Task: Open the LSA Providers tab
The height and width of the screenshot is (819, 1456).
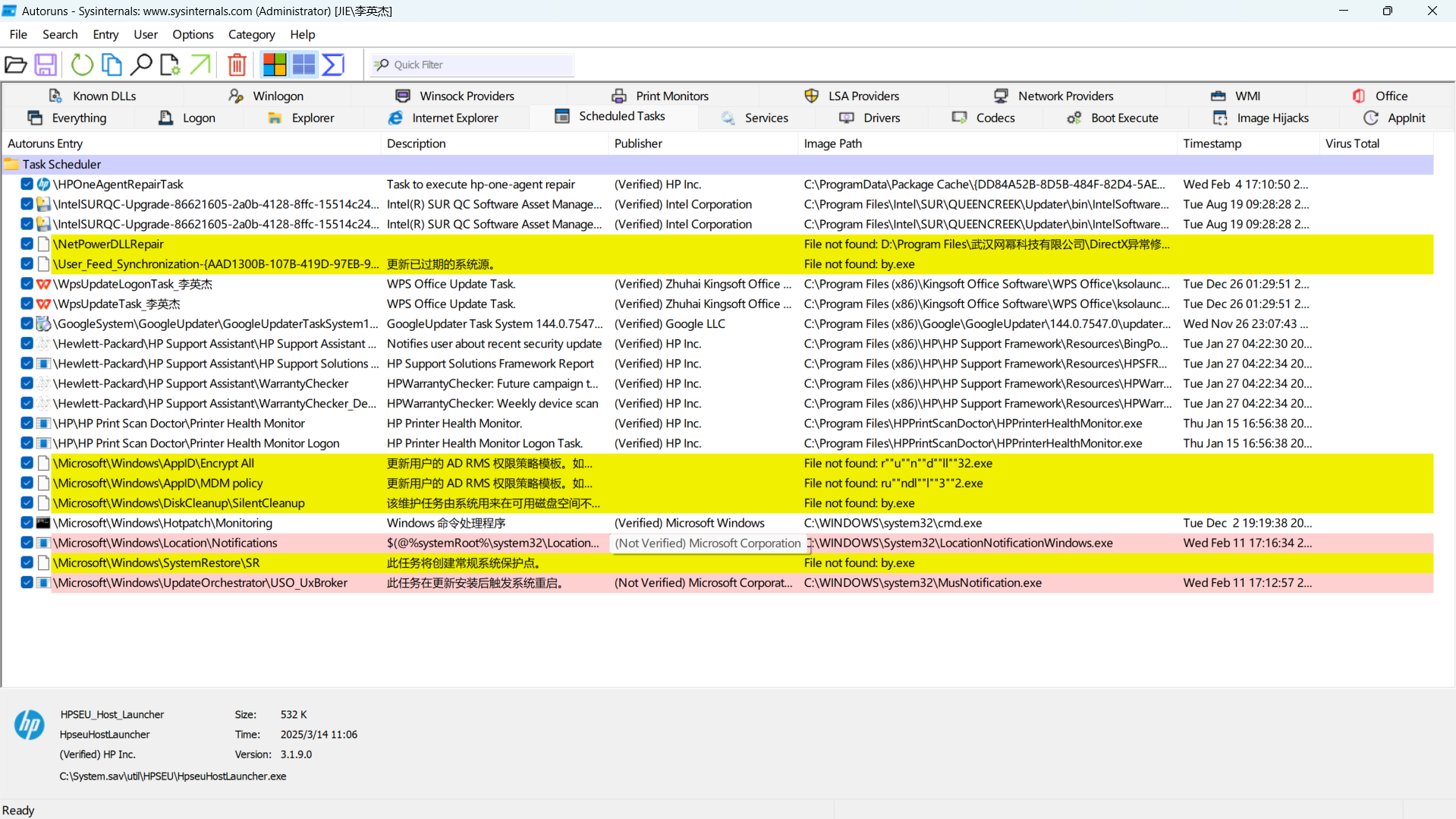Action: [x=852, y=96]
